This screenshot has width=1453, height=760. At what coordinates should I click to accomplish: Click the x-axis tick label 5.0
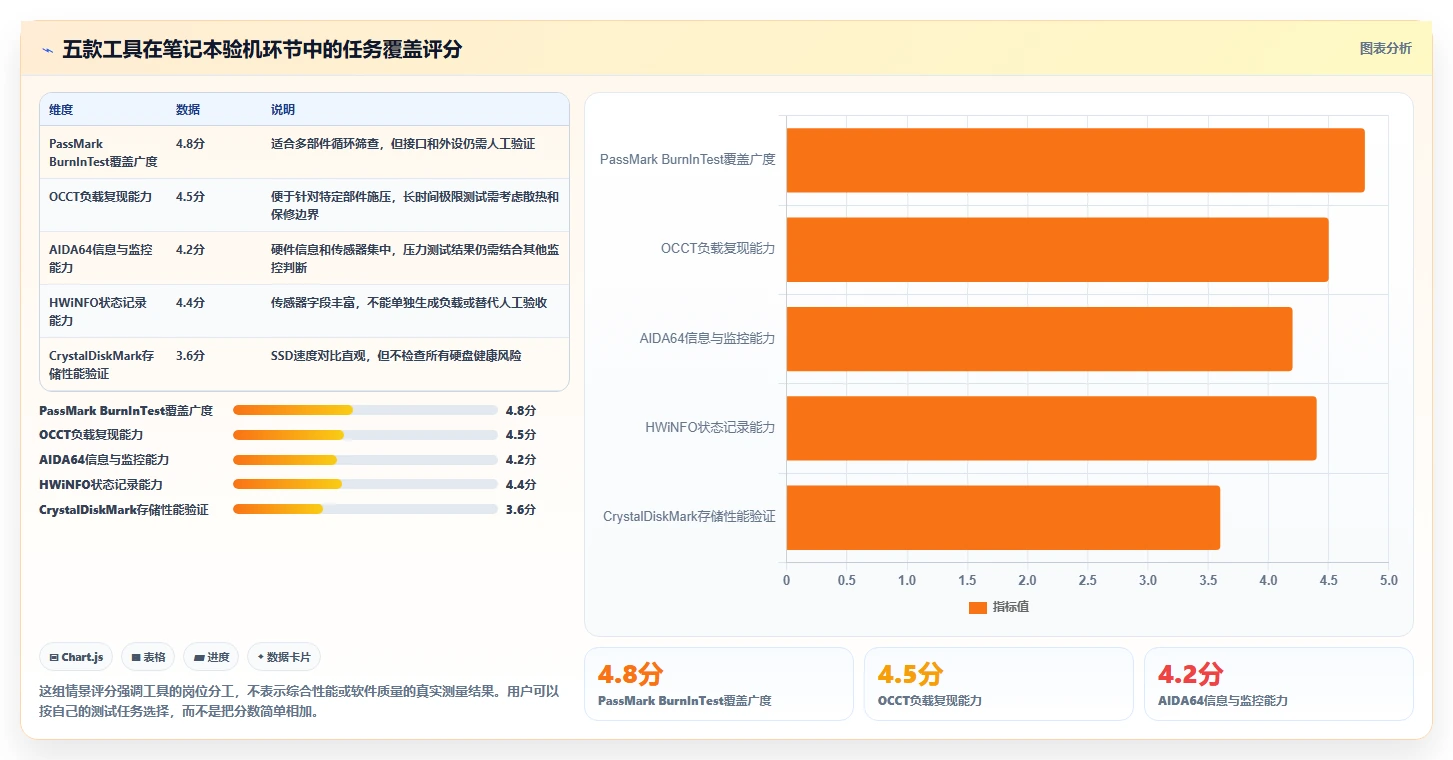[1388, 580]
